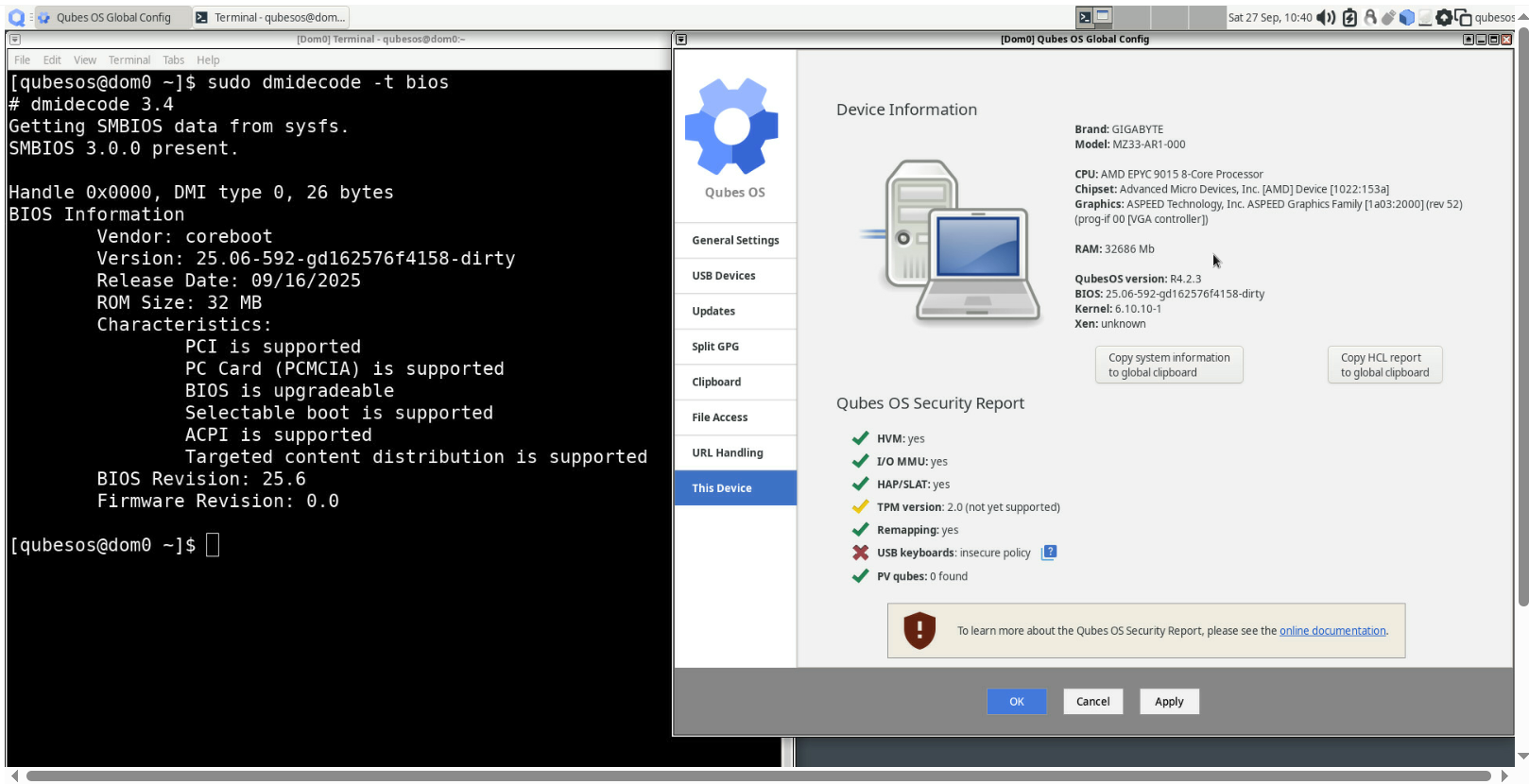Click the help icon beside USB keyboards

click(x=1049, y=553)
